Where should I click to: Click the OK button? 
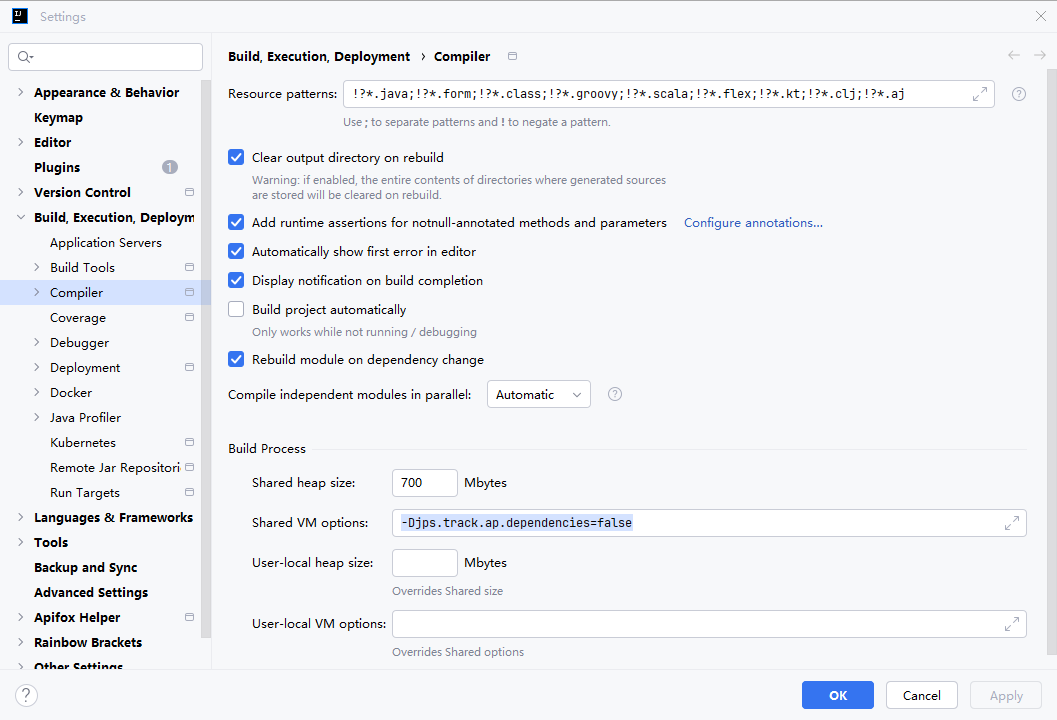pyautogui.click(x=838, y=695)
